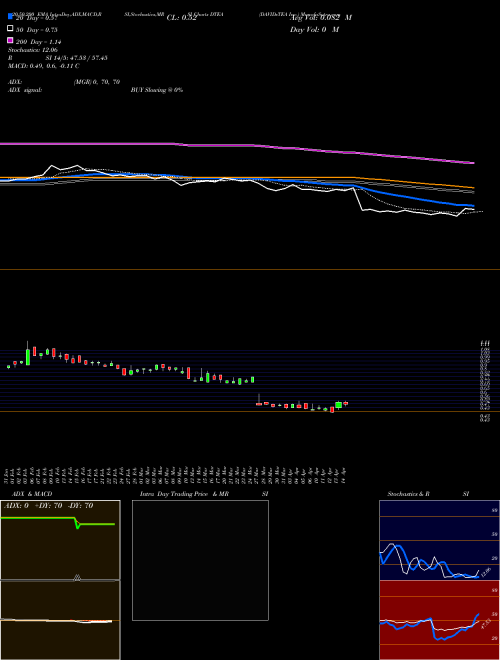Click the 'CL: 0.52' closing price label

click(x=182, y=18)
